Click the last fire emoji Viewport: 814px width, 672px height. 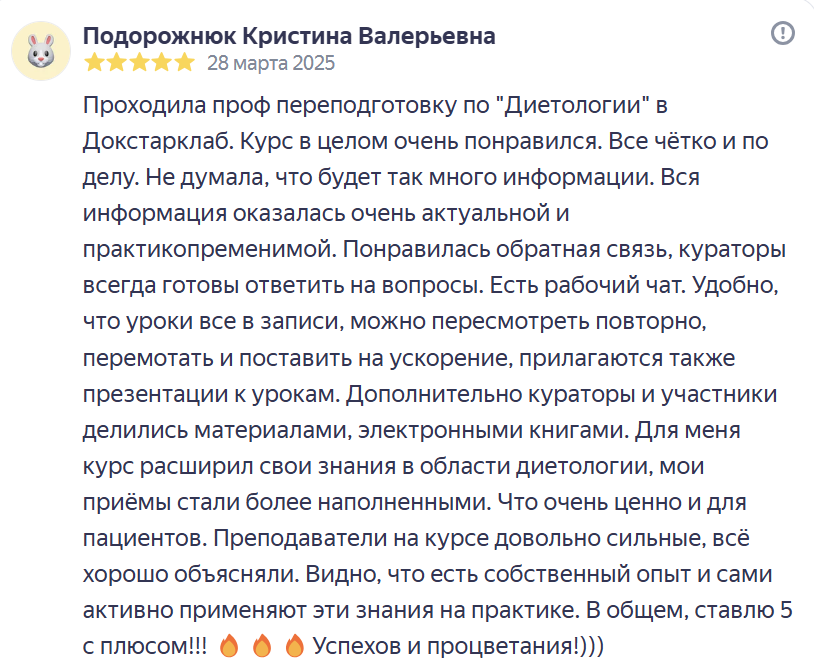[294, 647]
